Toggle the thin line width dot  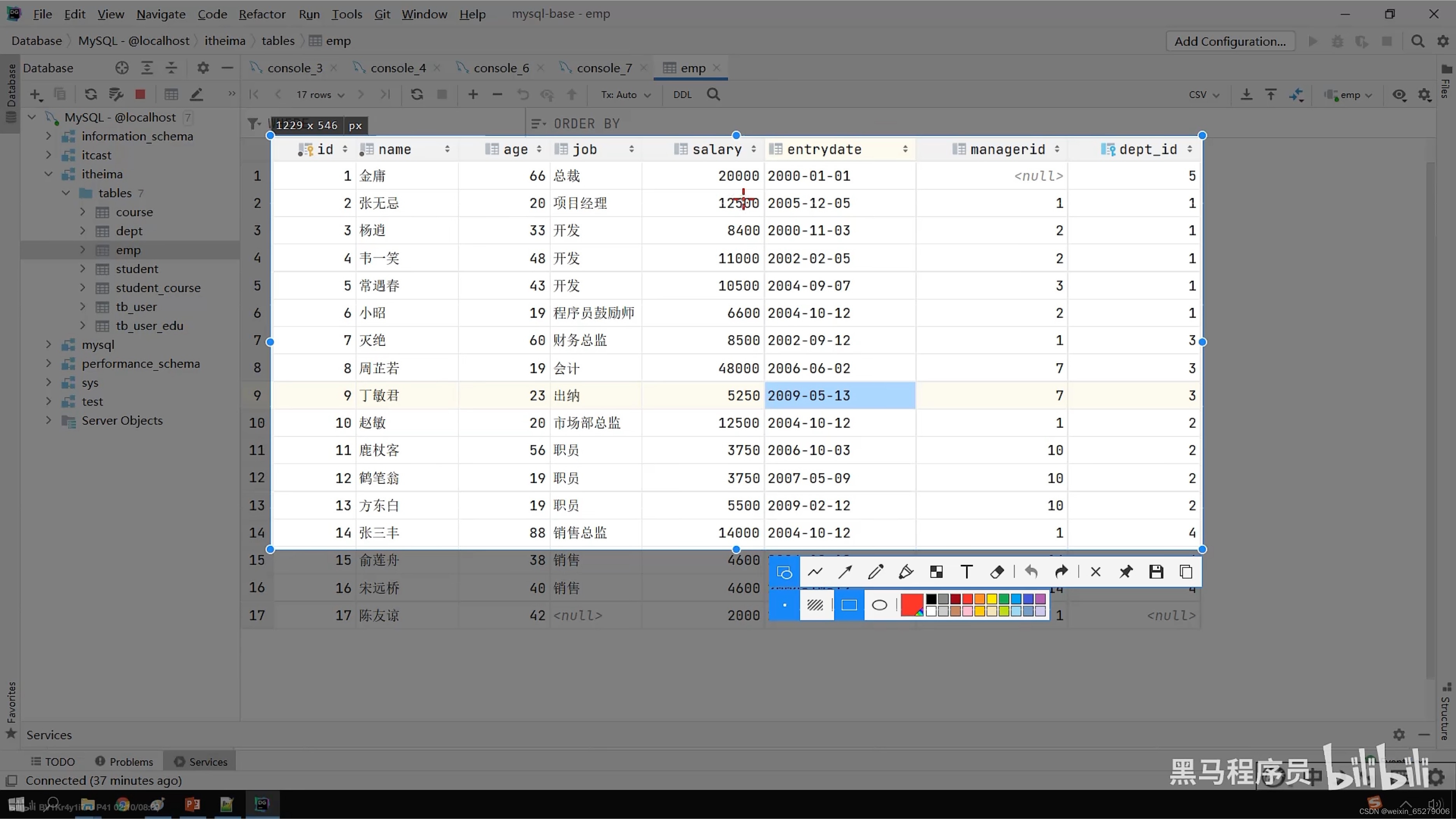pos(784,605)
